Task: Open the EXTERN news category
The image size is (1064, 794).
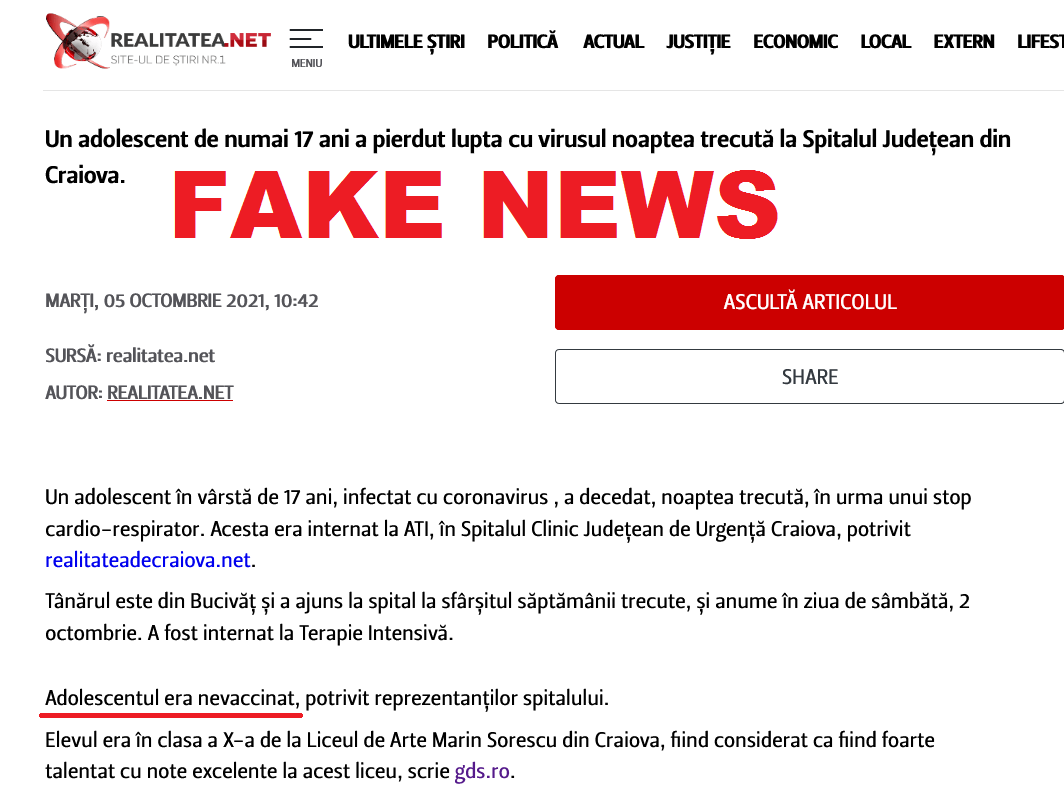Action: coord(964,41)
